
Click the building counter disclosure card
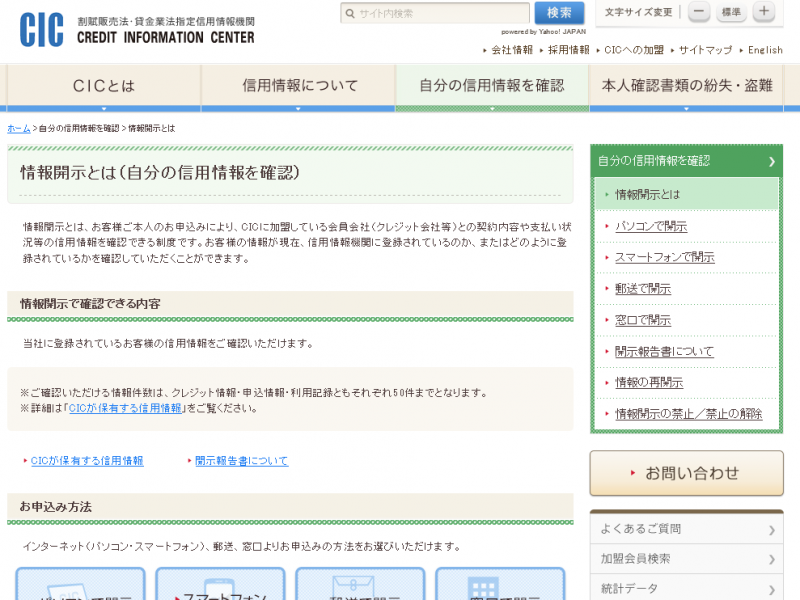pyautogui.click(x=500, y=584)
